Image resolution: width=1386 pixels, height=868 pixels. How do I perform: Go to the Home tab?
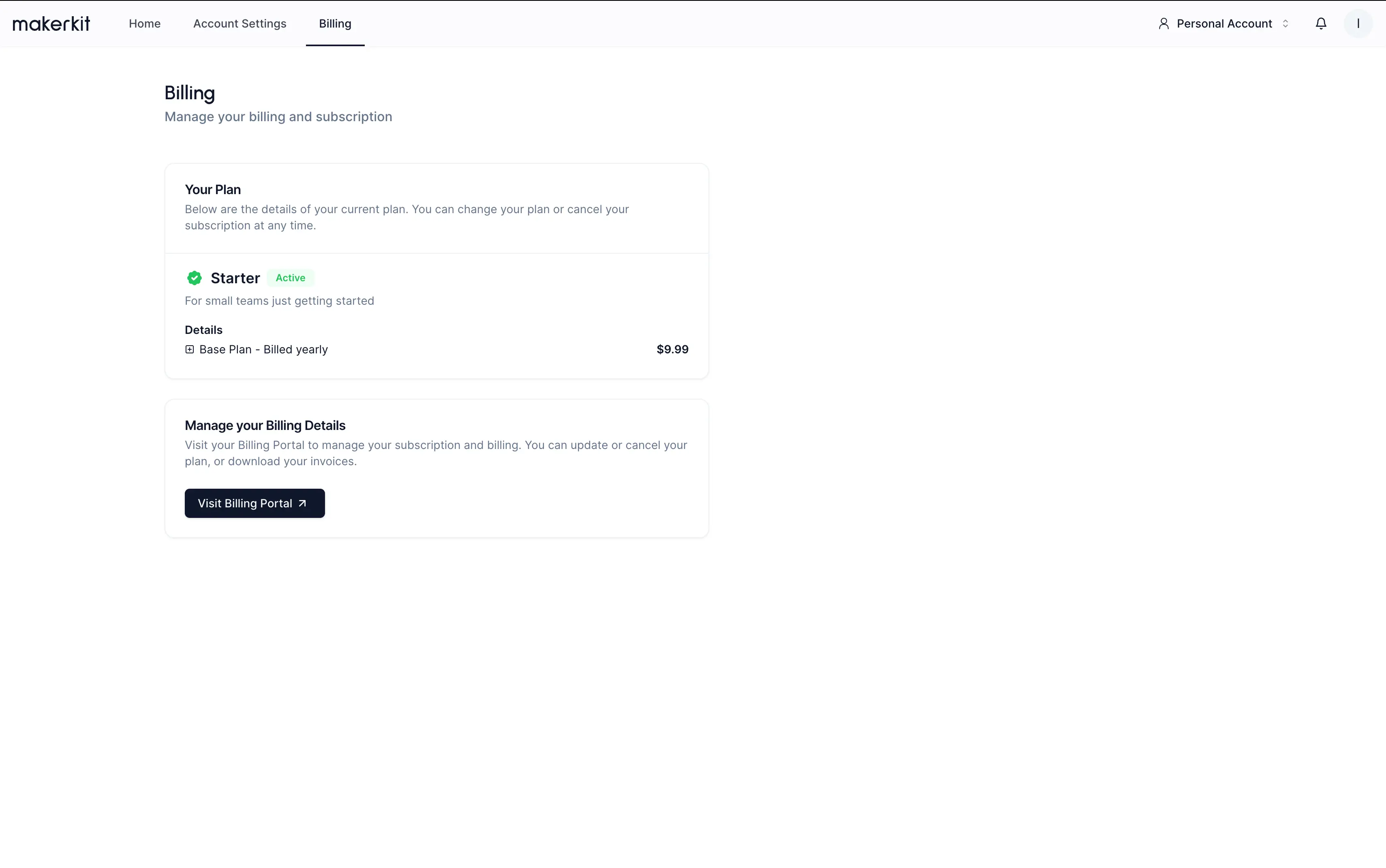tap(145, 24)
